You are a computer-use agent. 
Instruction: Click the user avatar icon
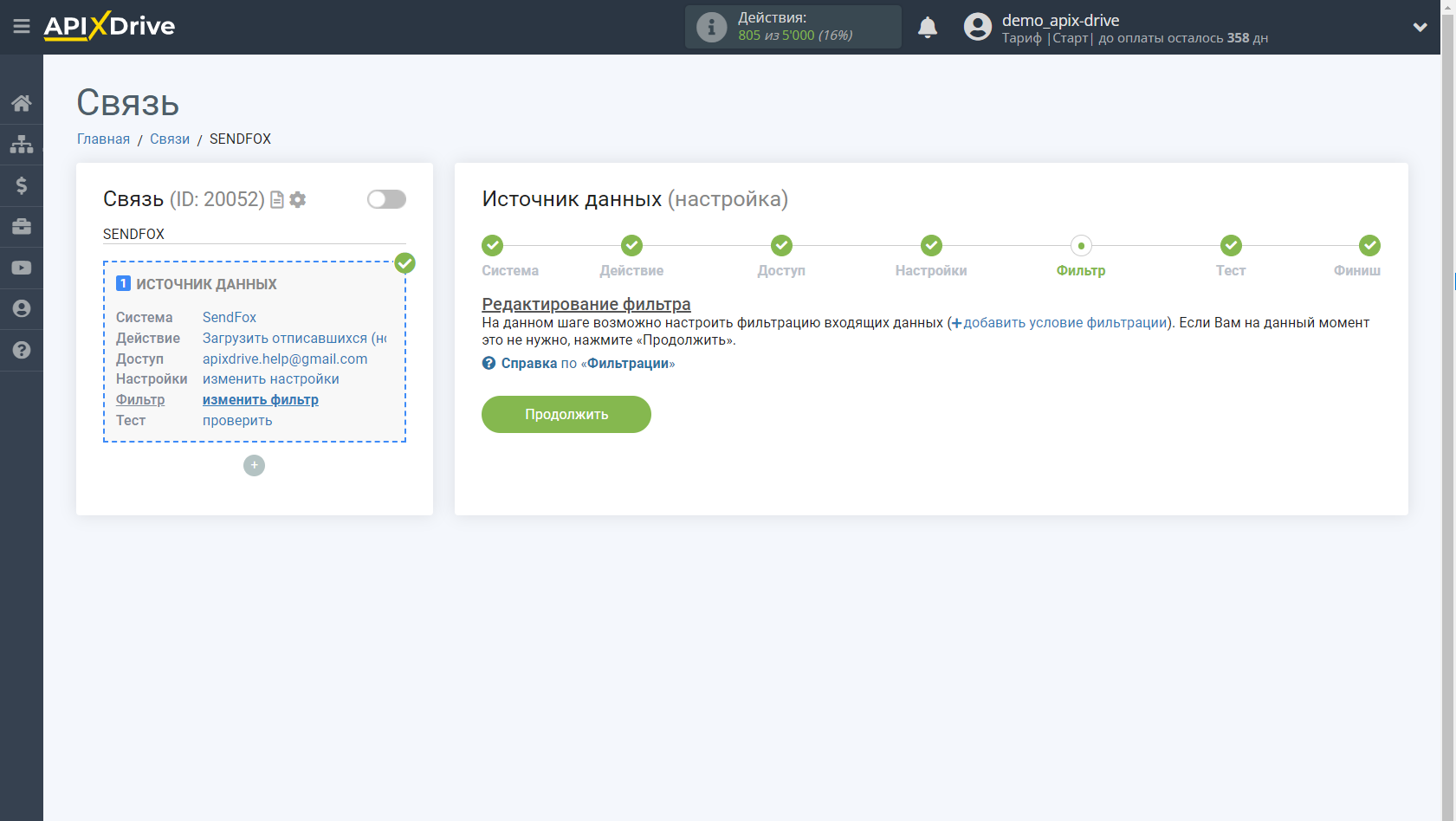[977, 27]
